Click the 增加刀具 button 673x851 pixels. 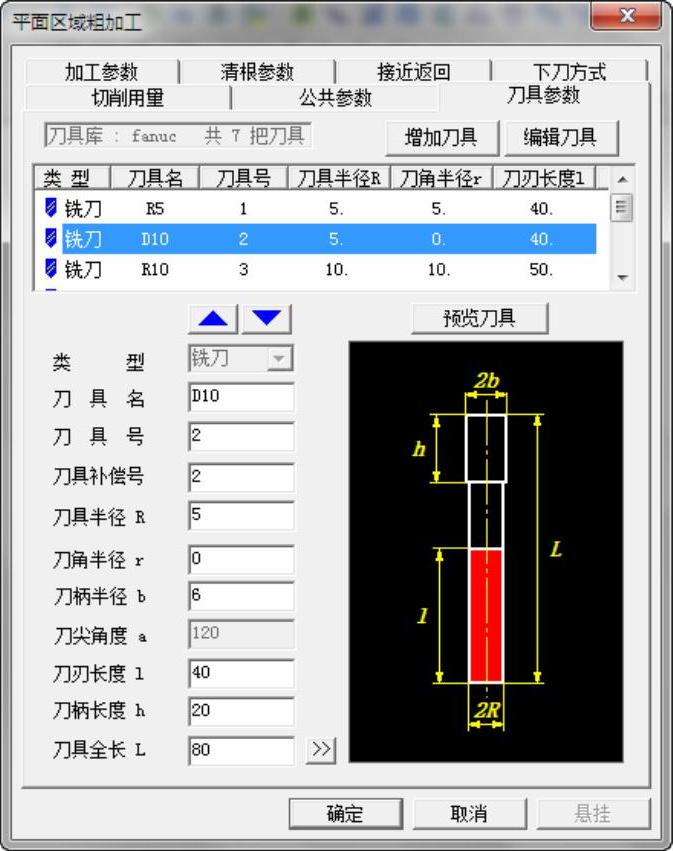click(441, 138)
